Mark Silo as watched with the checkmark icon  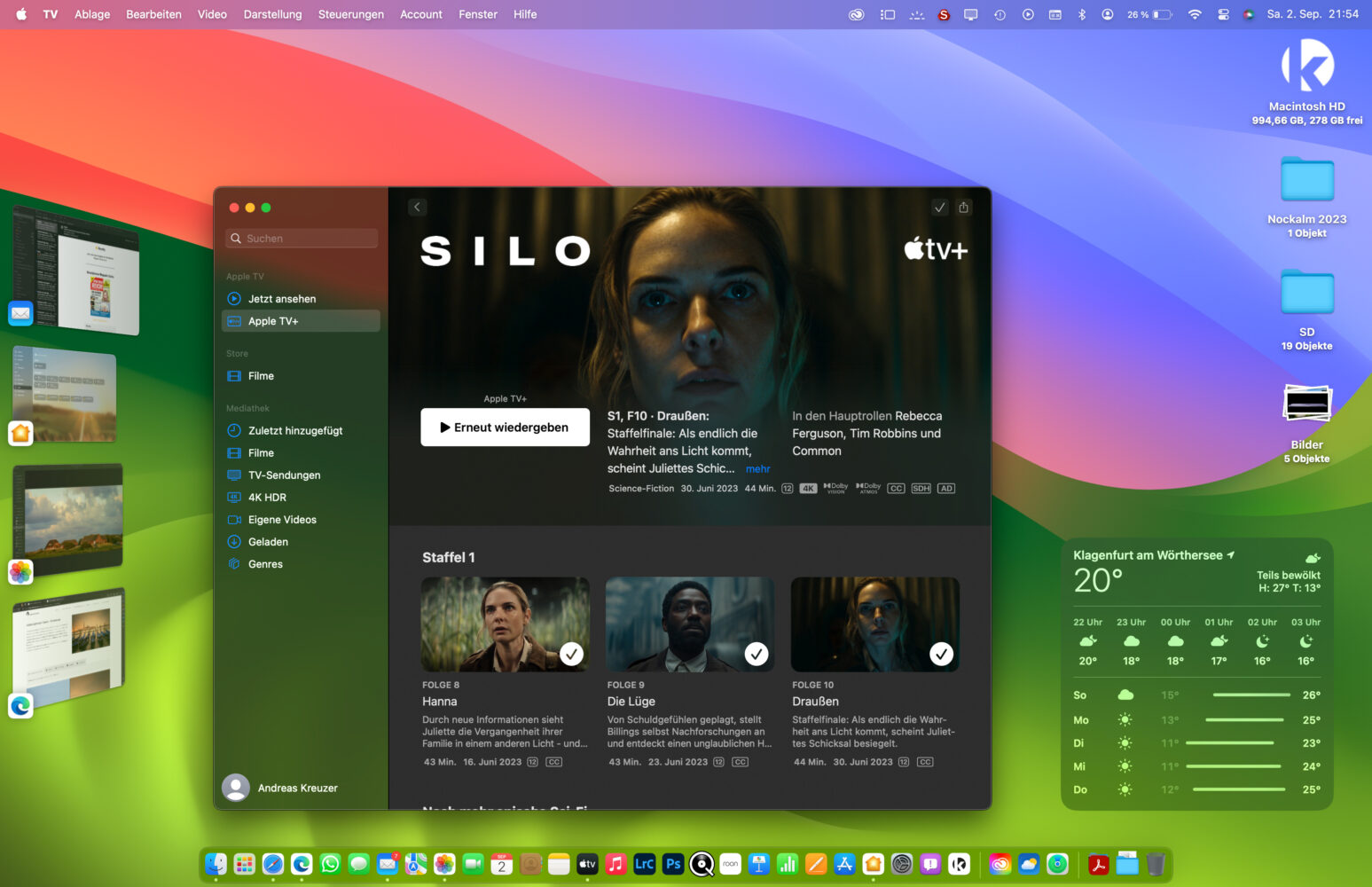point(940,208)
